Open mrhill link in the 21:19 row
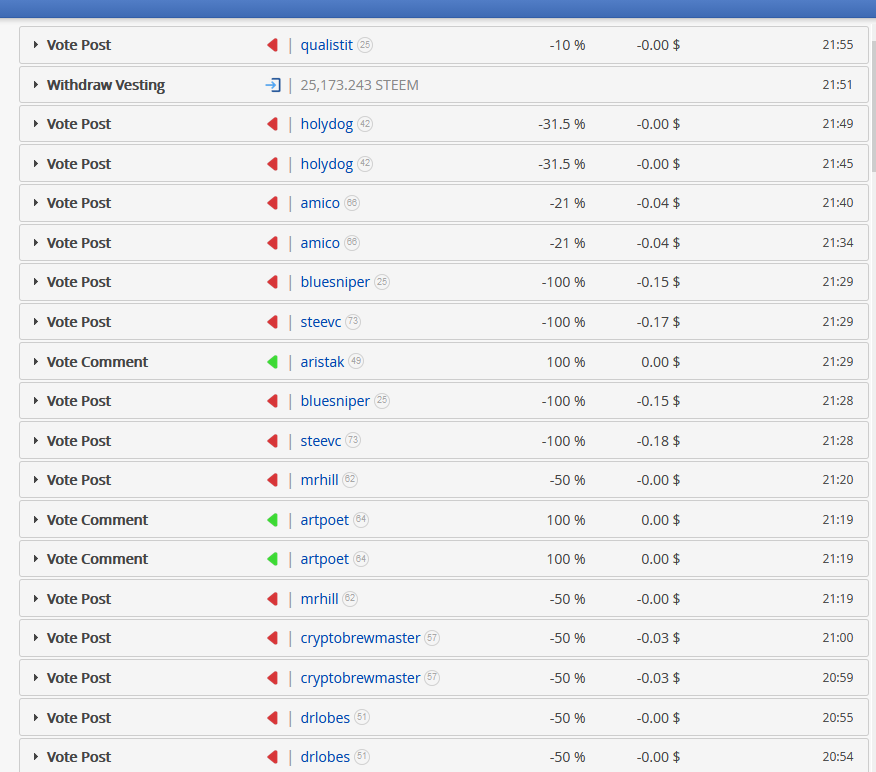This screenshot has height=772, width=876. [x=320, y=599]
